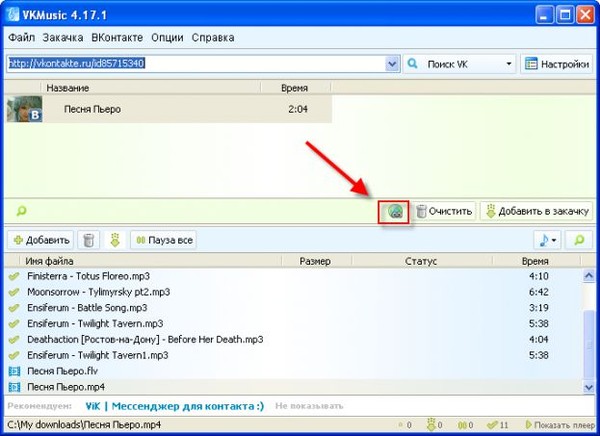600x436 pixels.
Task: Click the trash can delete icon in downloads toolbar
Action: click(x=89, y=240)
